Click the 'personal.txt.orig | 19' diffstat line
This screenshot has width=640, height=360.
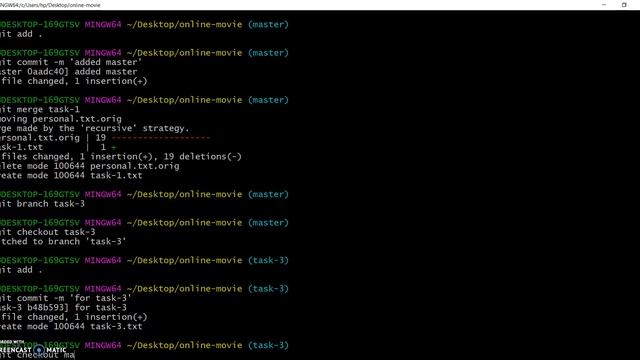[x=105, y=138]
